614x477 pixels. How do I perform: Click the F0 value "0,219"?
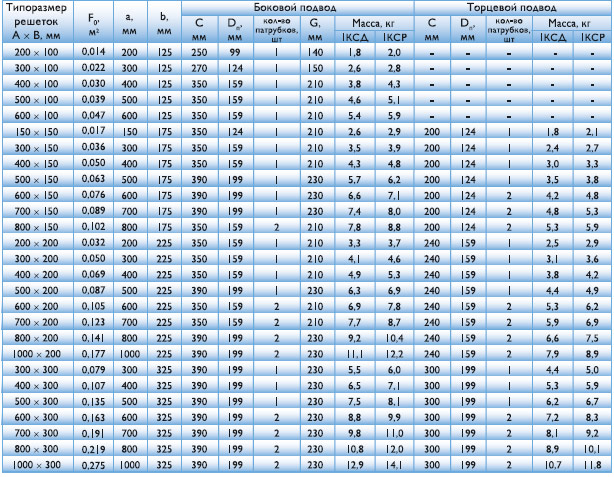[x=94, y=450]
